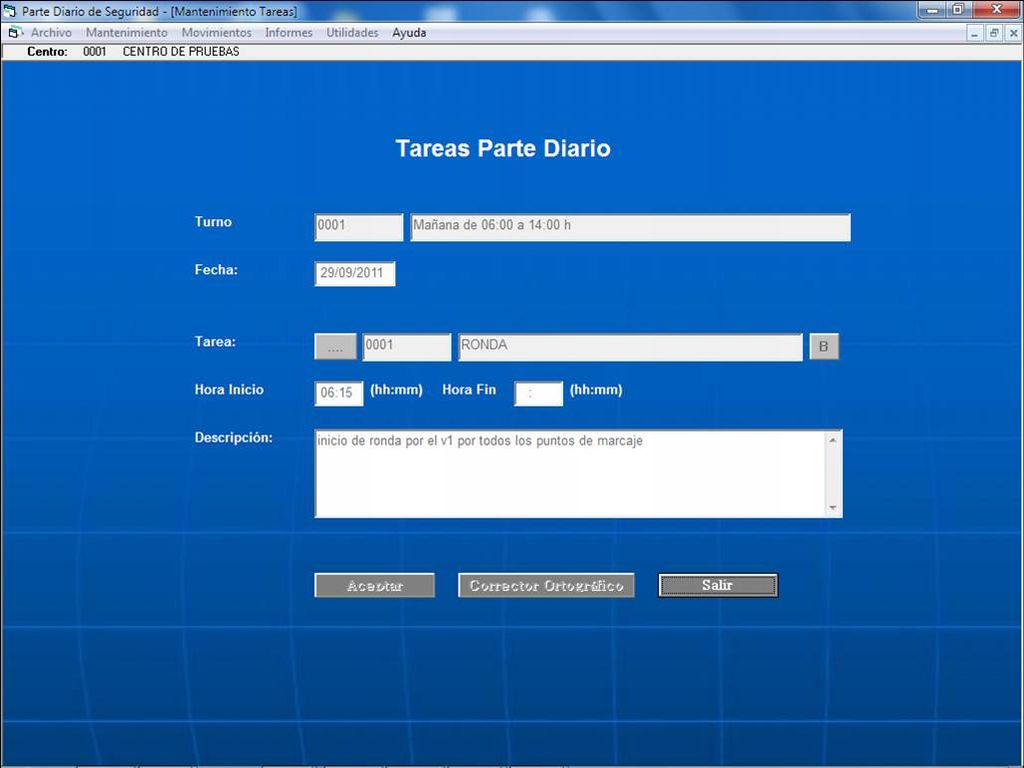Open the Ayuda menu
Screen dimensions: 1024x768
(409, 33)
